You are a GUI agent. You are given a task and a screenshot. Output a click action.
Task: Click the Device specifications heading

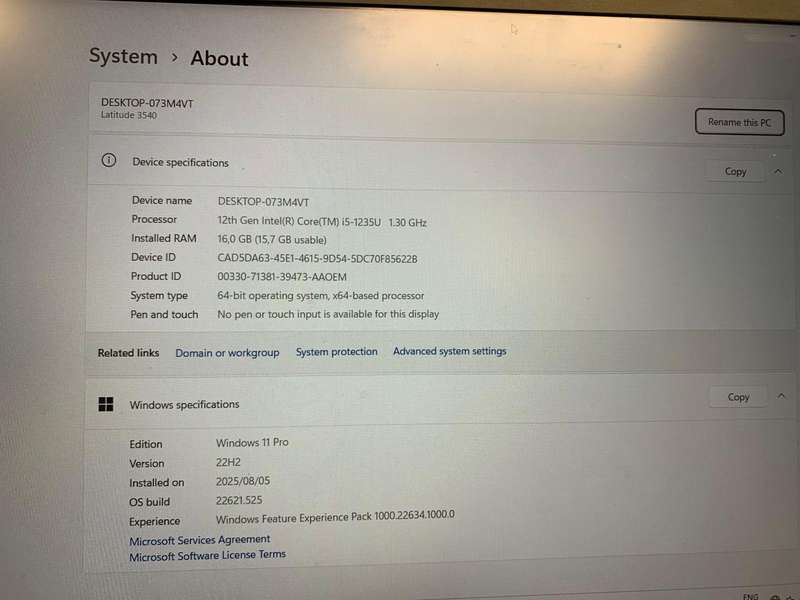coord(181,162)
